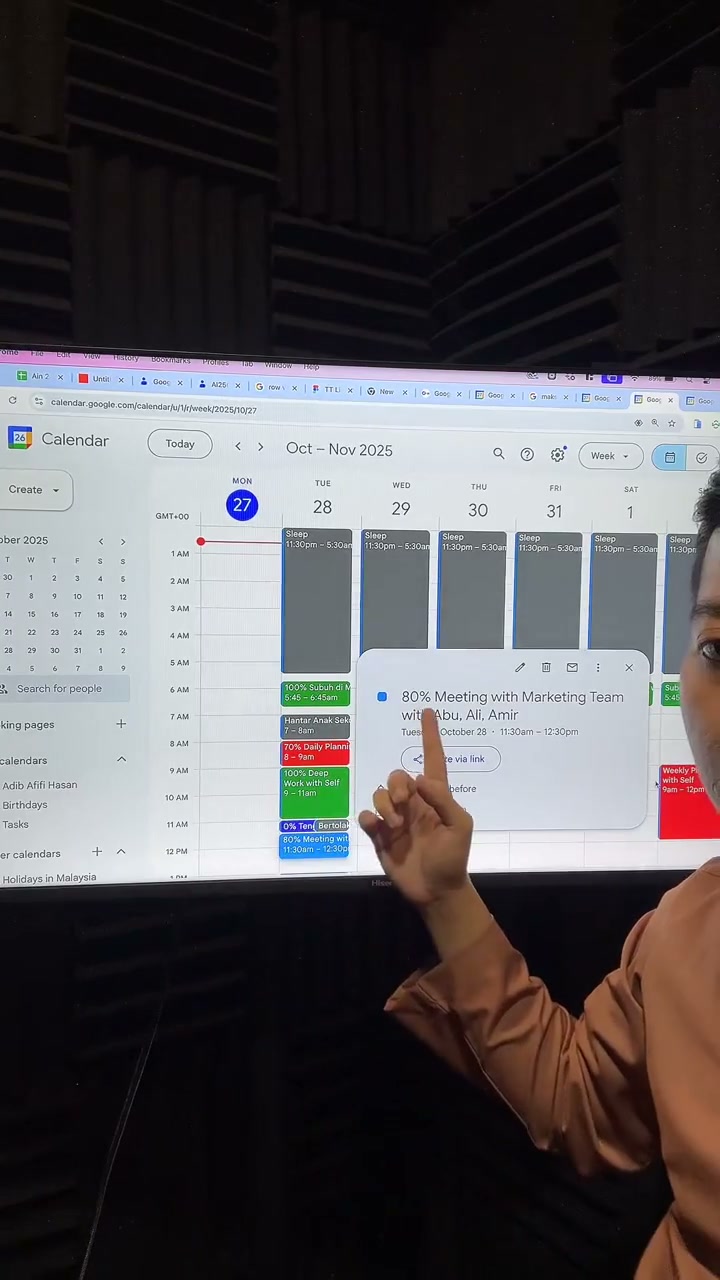Collapse the My calendars section
The image size is (720, 1280).
(x=121, y=759)
